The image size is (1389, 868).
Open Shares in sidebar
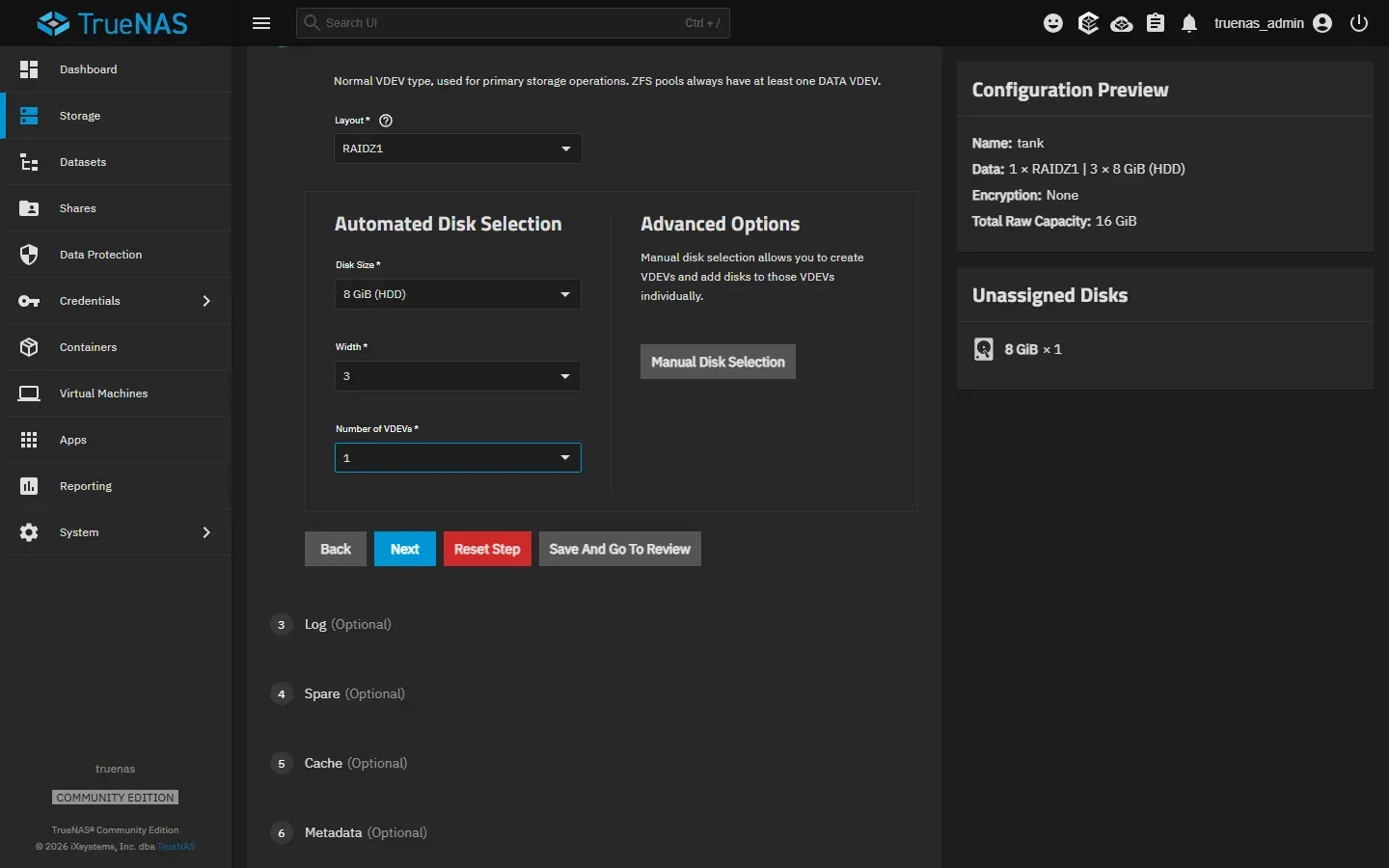coord(116,208)
